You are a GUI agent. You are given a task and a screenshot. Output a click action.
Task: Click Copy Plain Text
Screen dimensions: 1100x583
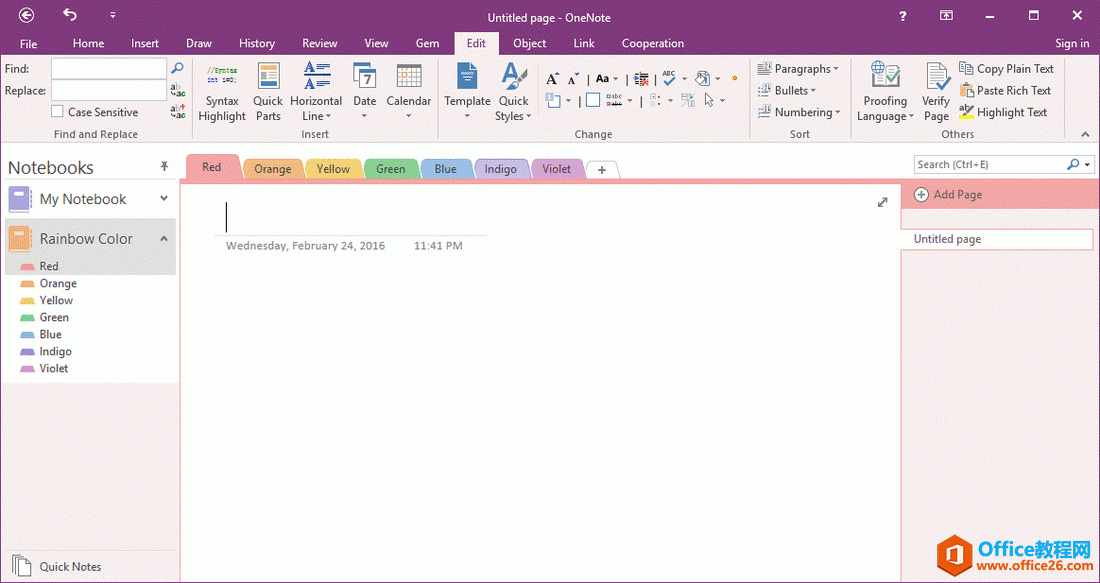1007,69
